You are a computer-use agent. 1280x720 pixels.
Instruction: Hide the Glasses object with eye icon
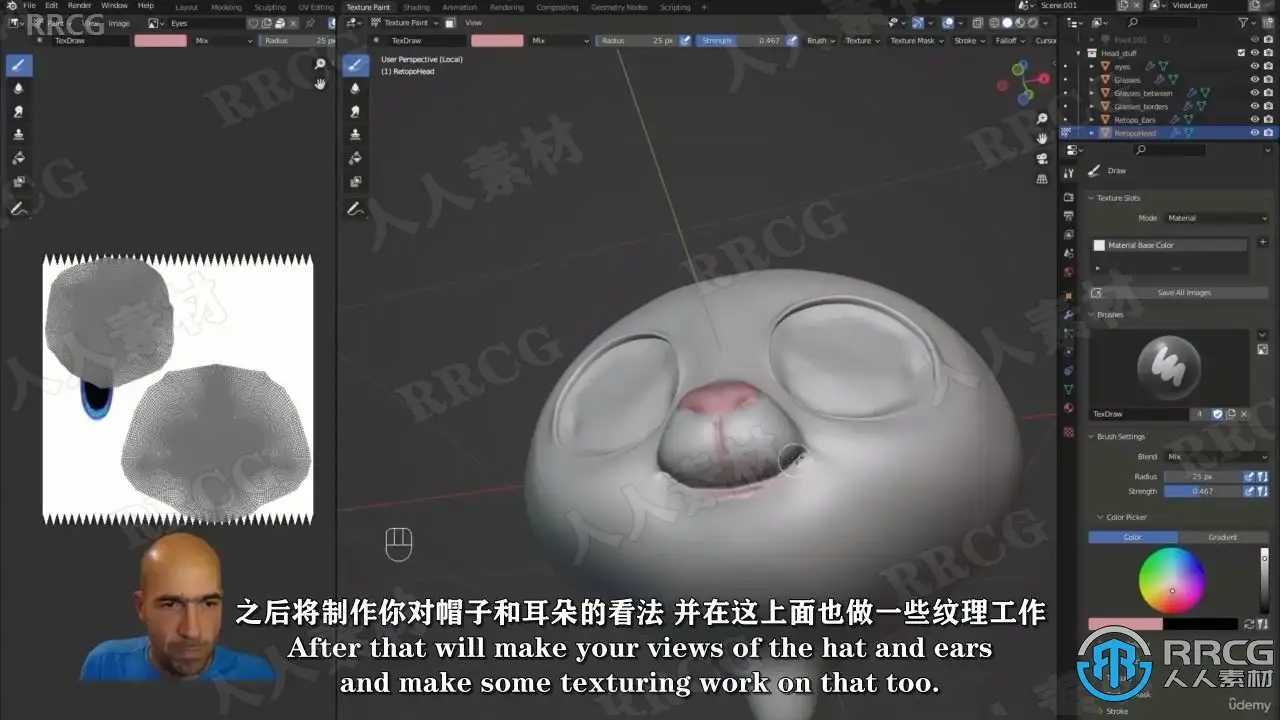coord(1255,80)
